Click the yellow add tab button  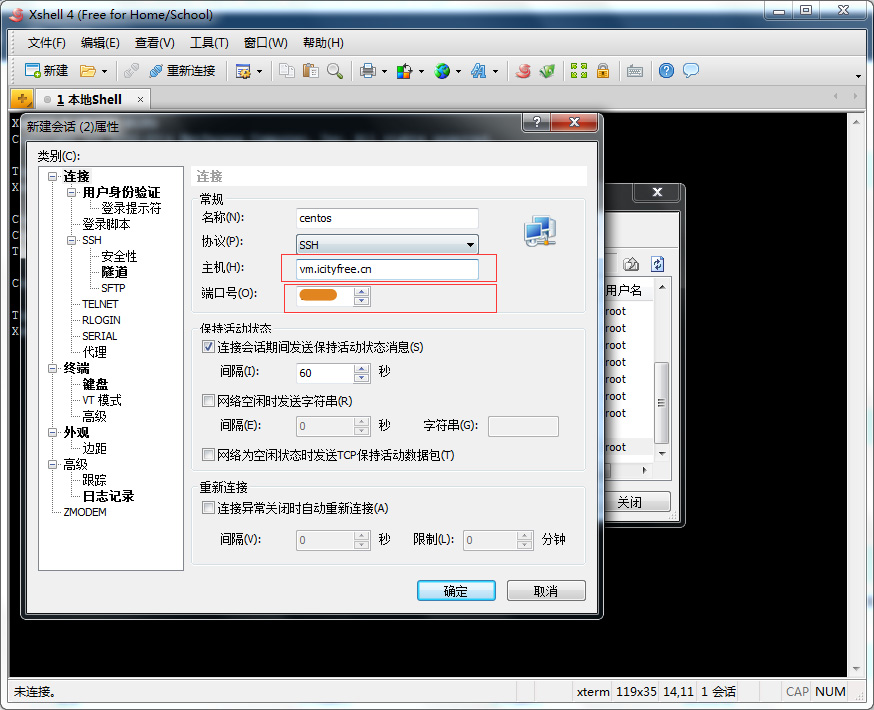22,99
